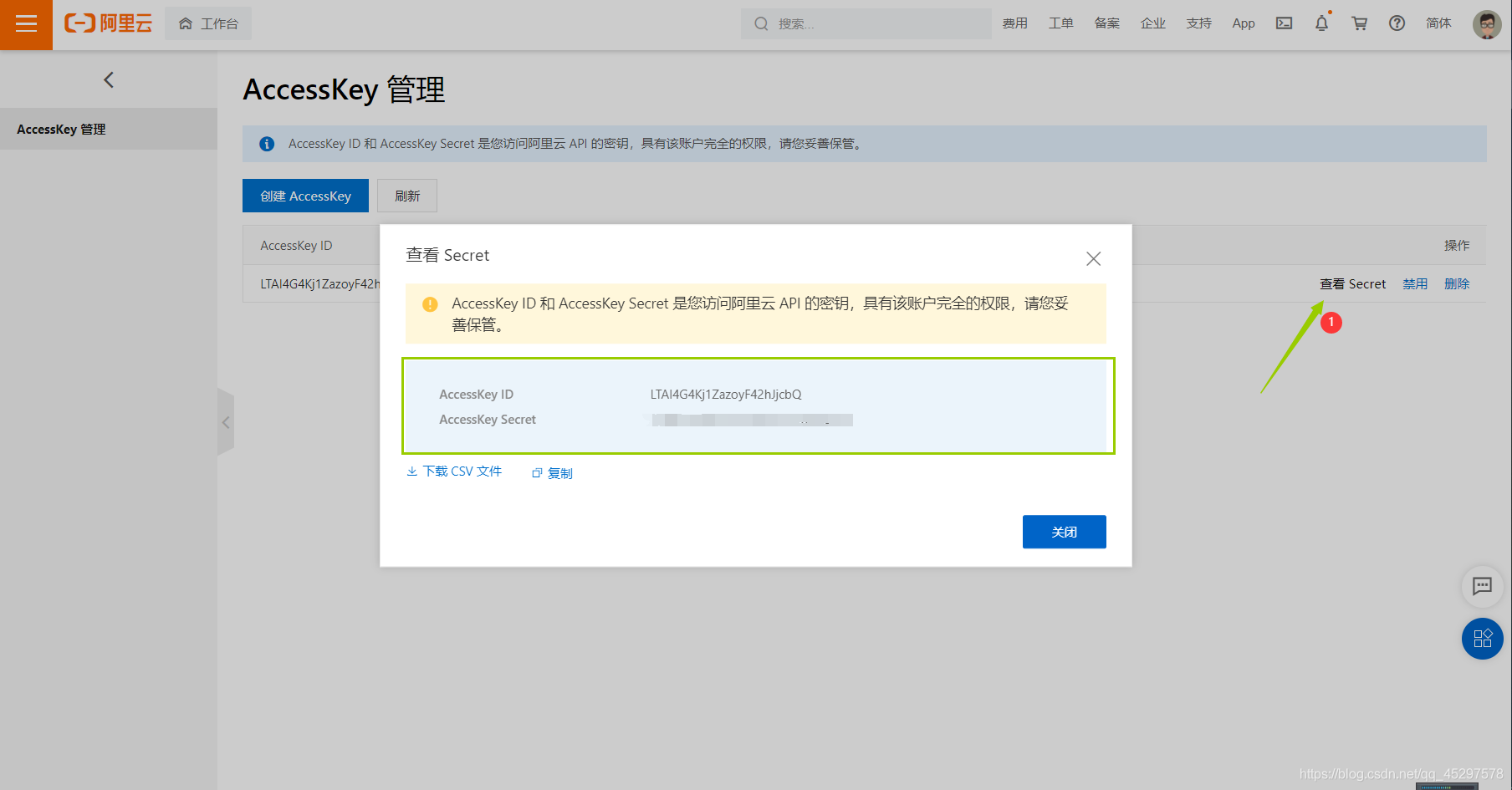This screenshot has width=1512, height=790.
Task: Click 查看 Secret in the table row
Action: click(x=1352, y=284)
